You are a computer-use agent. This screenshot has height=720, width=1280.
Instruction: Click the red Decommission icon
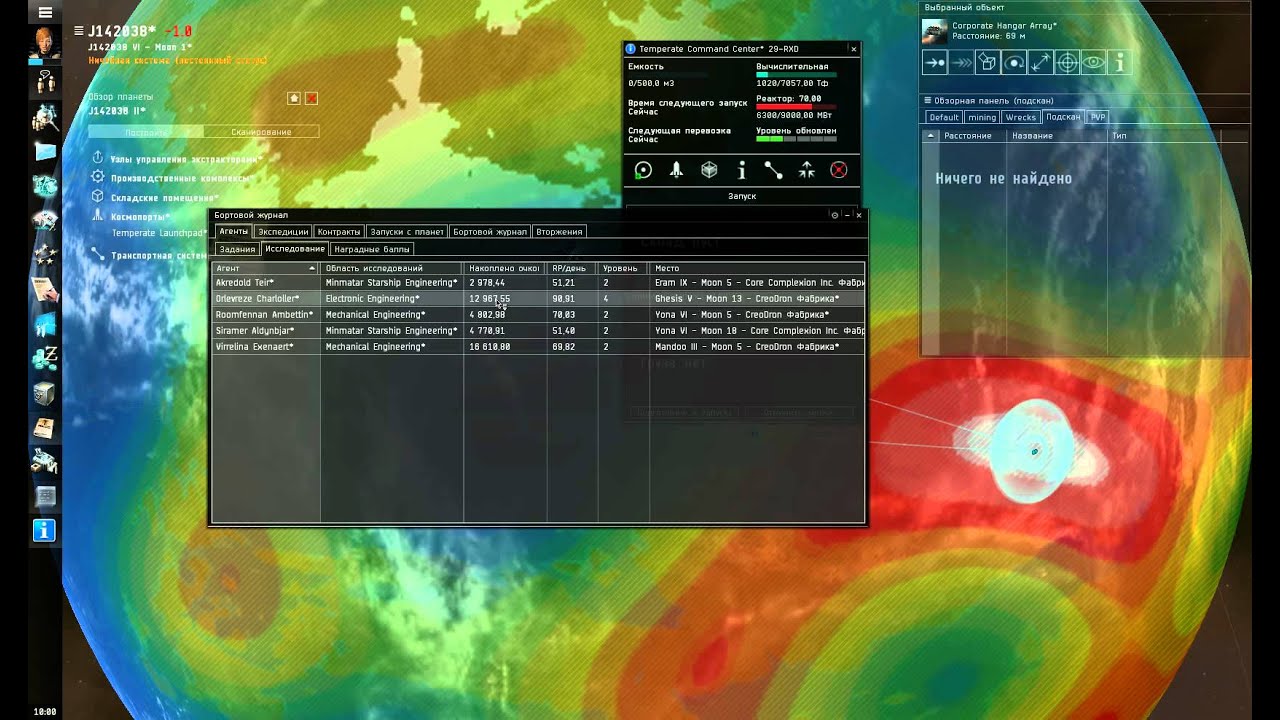[839, 170]
